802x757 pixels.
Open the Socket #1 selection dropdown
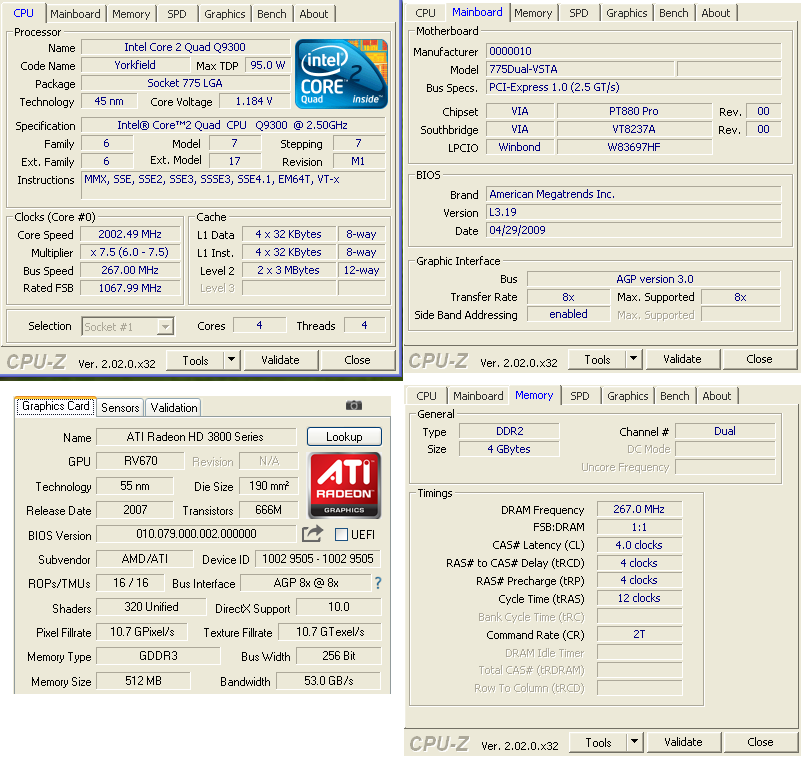(165, 326)
